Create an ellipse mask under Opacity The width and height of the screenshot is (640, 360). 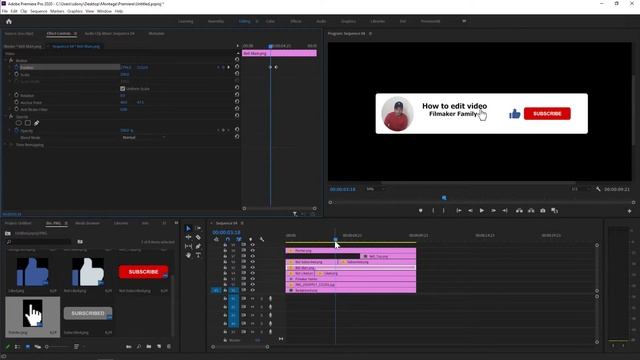click(x=19, y=123)
